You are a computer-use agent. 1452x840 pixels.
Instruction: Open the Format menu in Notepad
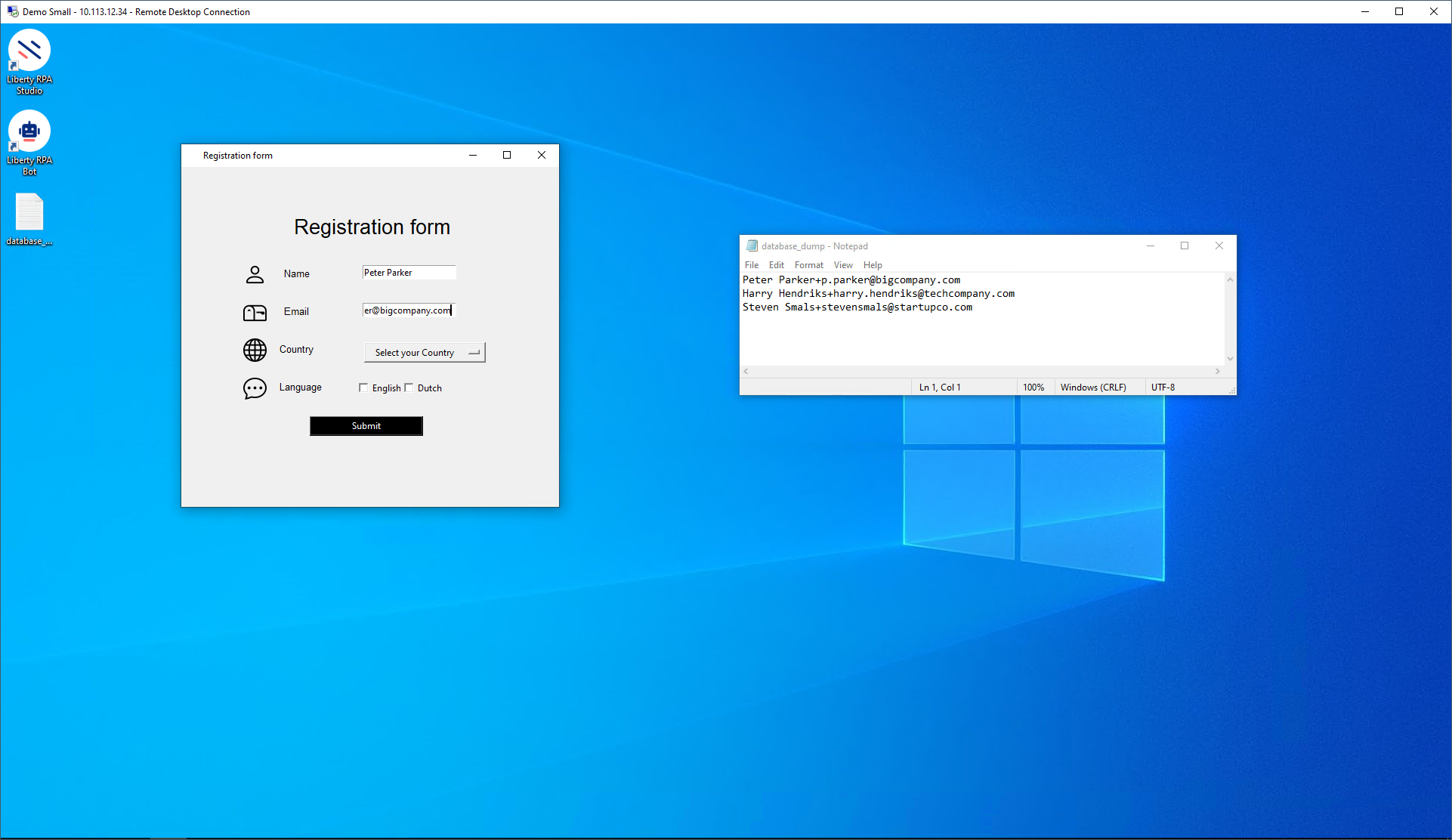point(808,265)
